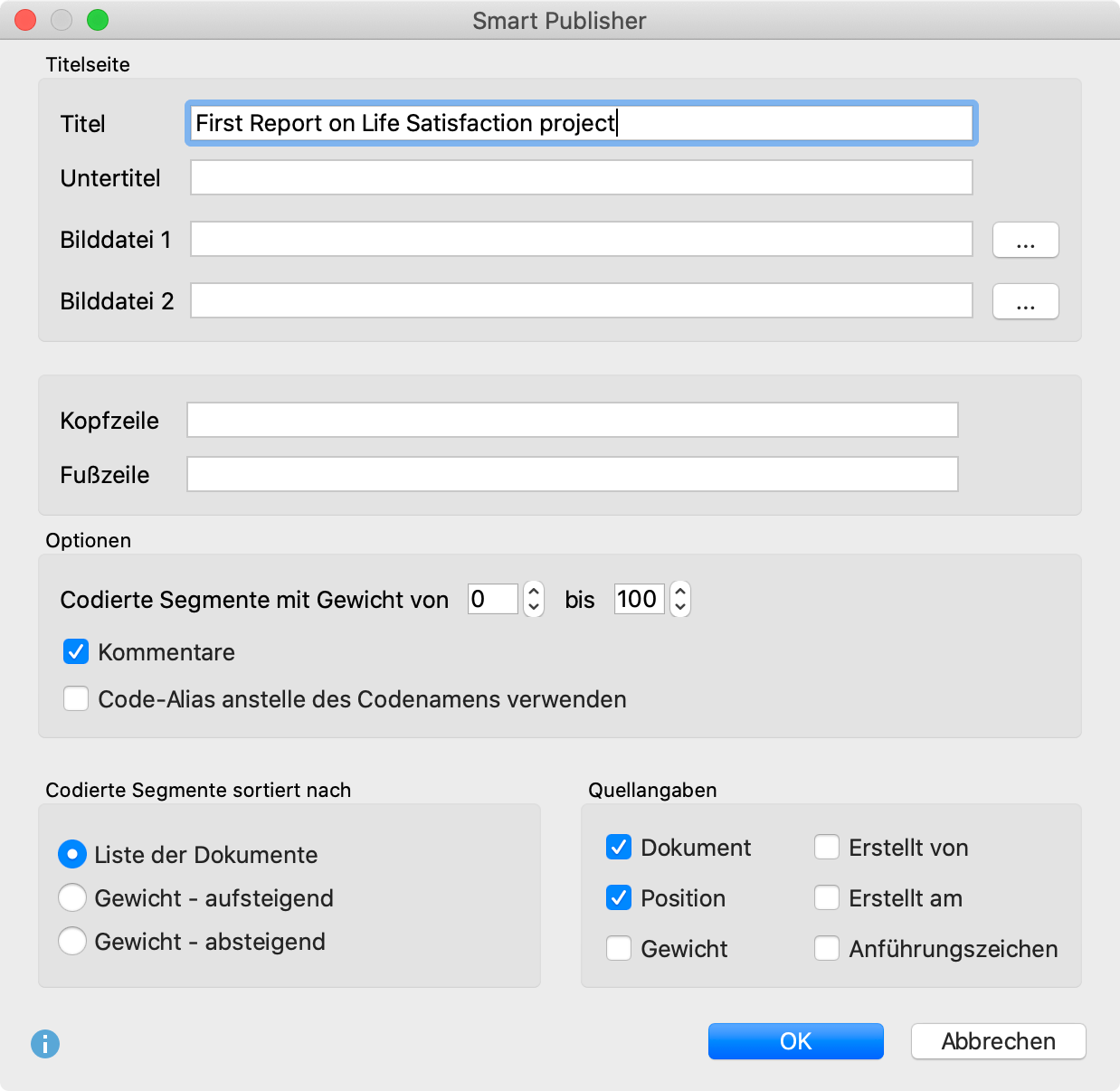Enable the Gewicht source checkbox
Image resolution: width=1120 pixels, height=1091 pixels.
tap(619, 948)
